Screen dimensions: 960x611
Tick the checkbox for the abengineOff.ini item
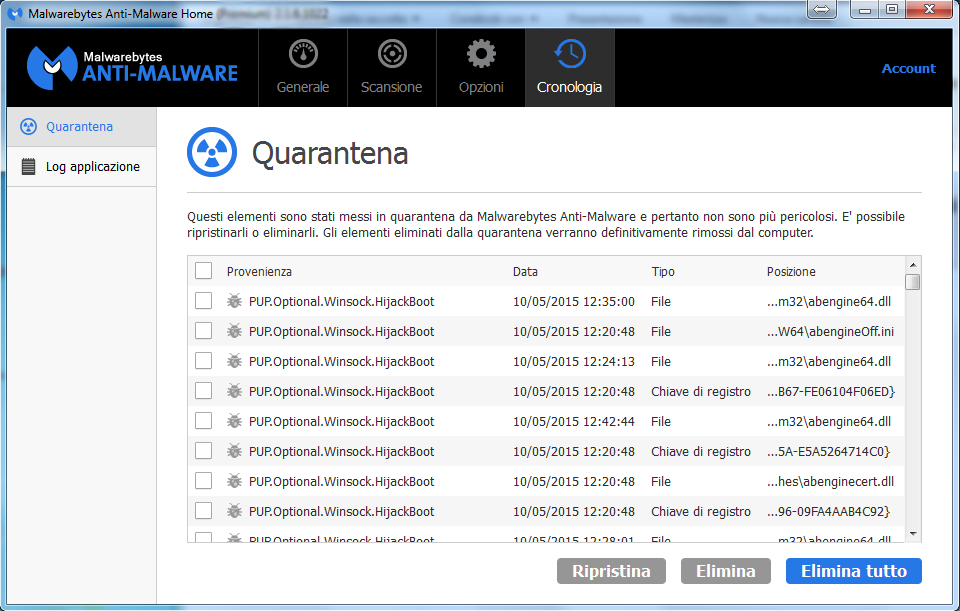tap(203, 331)
